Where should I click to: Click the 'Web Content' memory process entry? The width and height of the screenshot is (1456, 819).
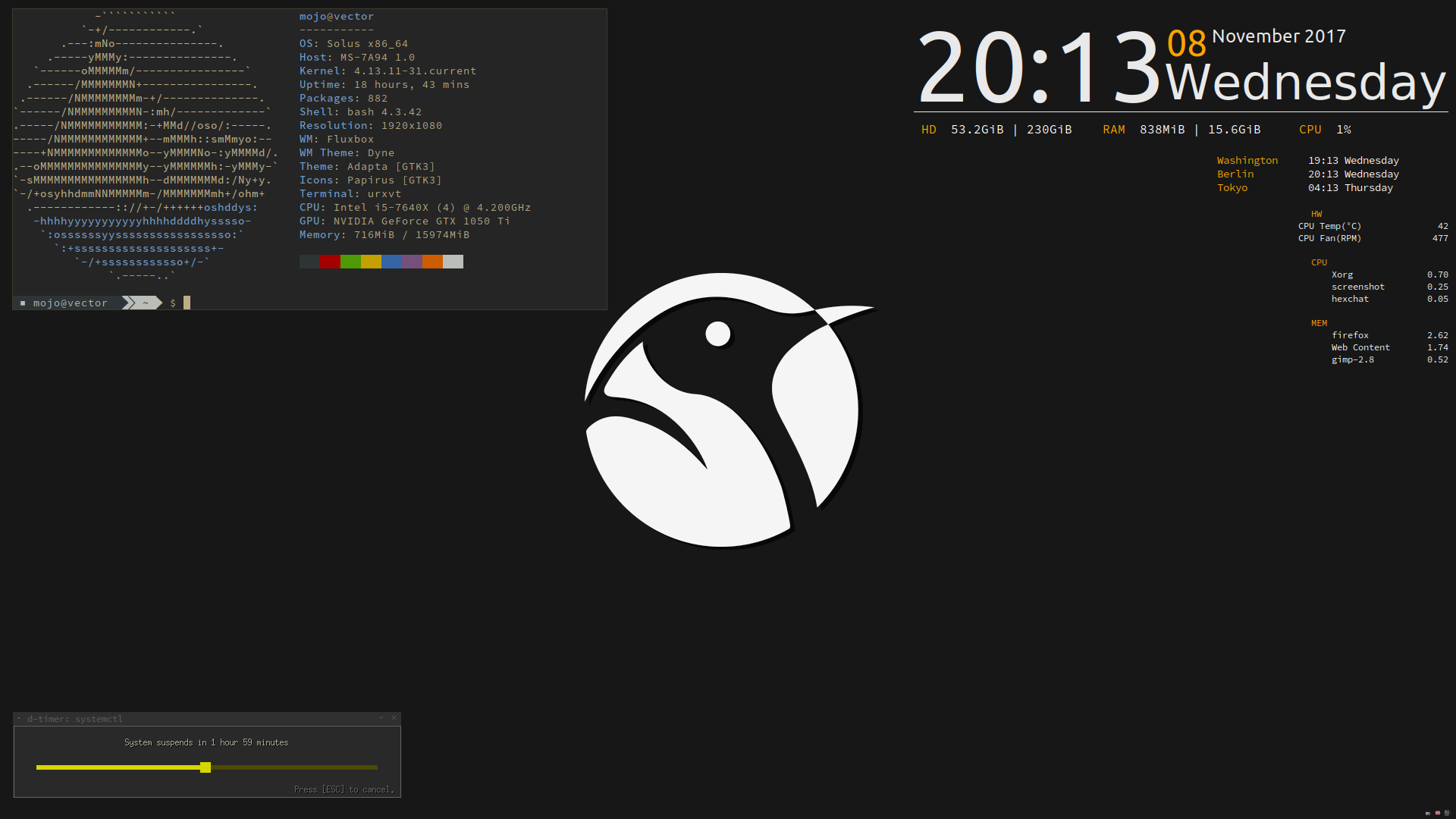coord(1390,347)
